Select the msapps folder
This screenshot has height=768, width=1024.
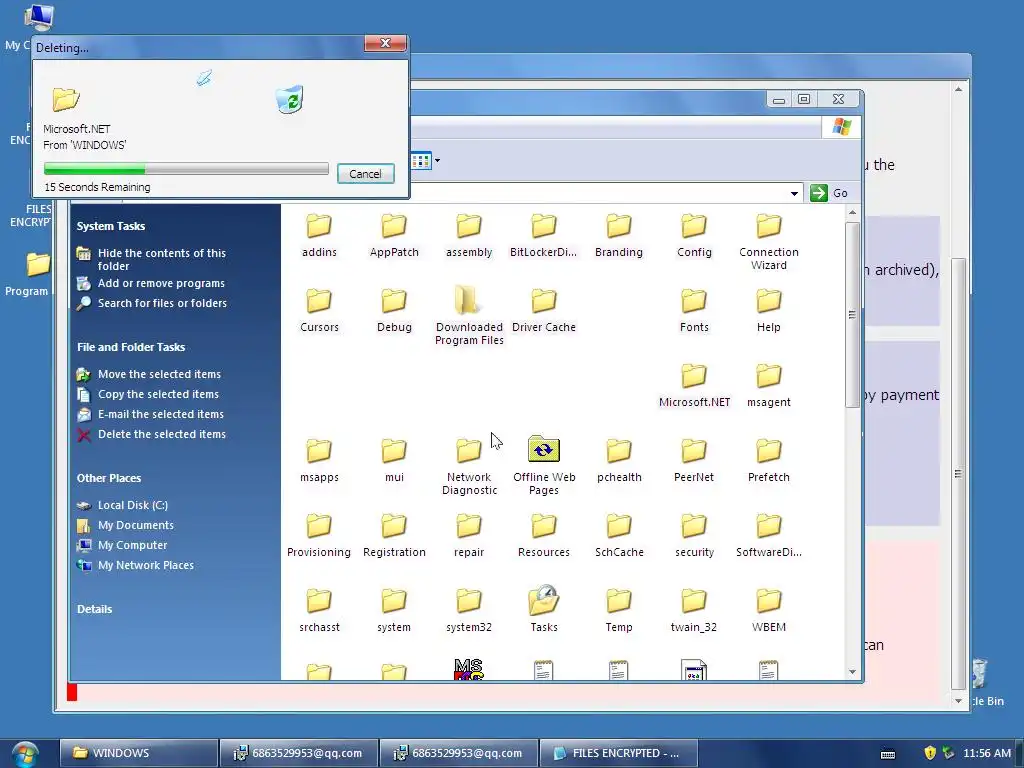[319, 460]
